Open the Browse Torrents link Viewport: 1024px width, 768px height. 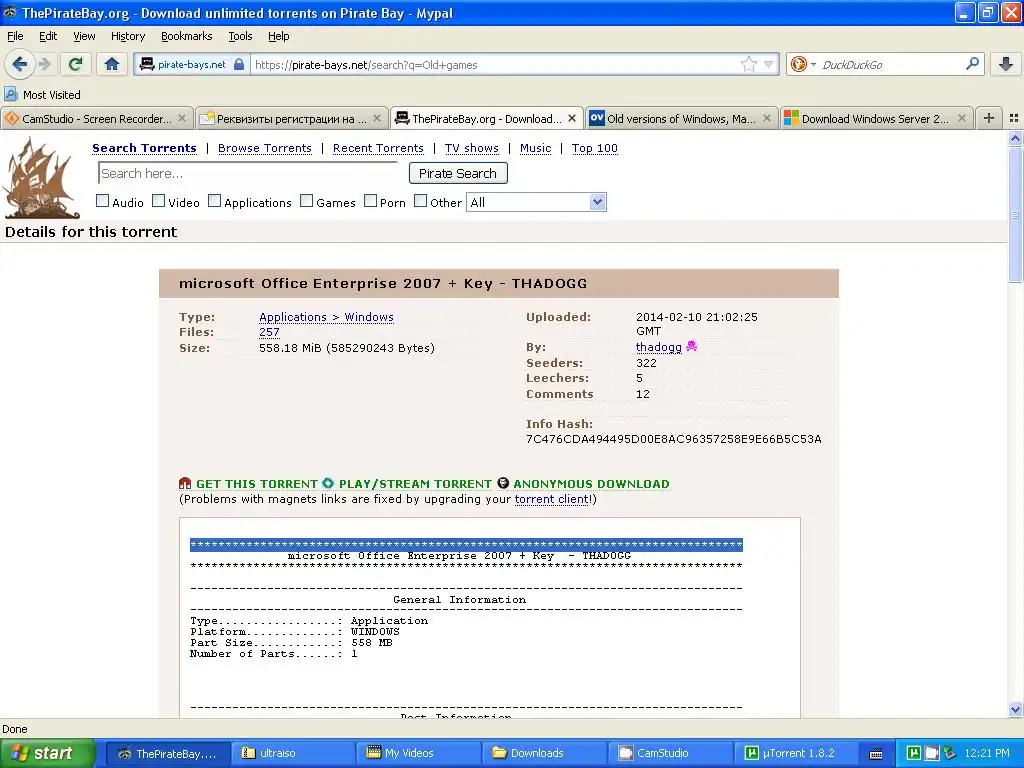[x=264, y=148]
